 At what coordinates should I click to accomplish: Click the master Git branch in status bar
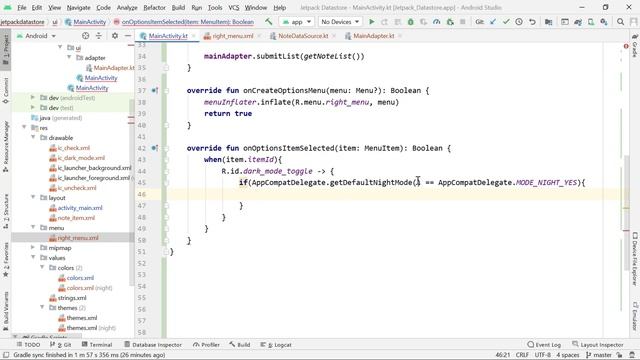pyautogui.click(x=599, y=355)
